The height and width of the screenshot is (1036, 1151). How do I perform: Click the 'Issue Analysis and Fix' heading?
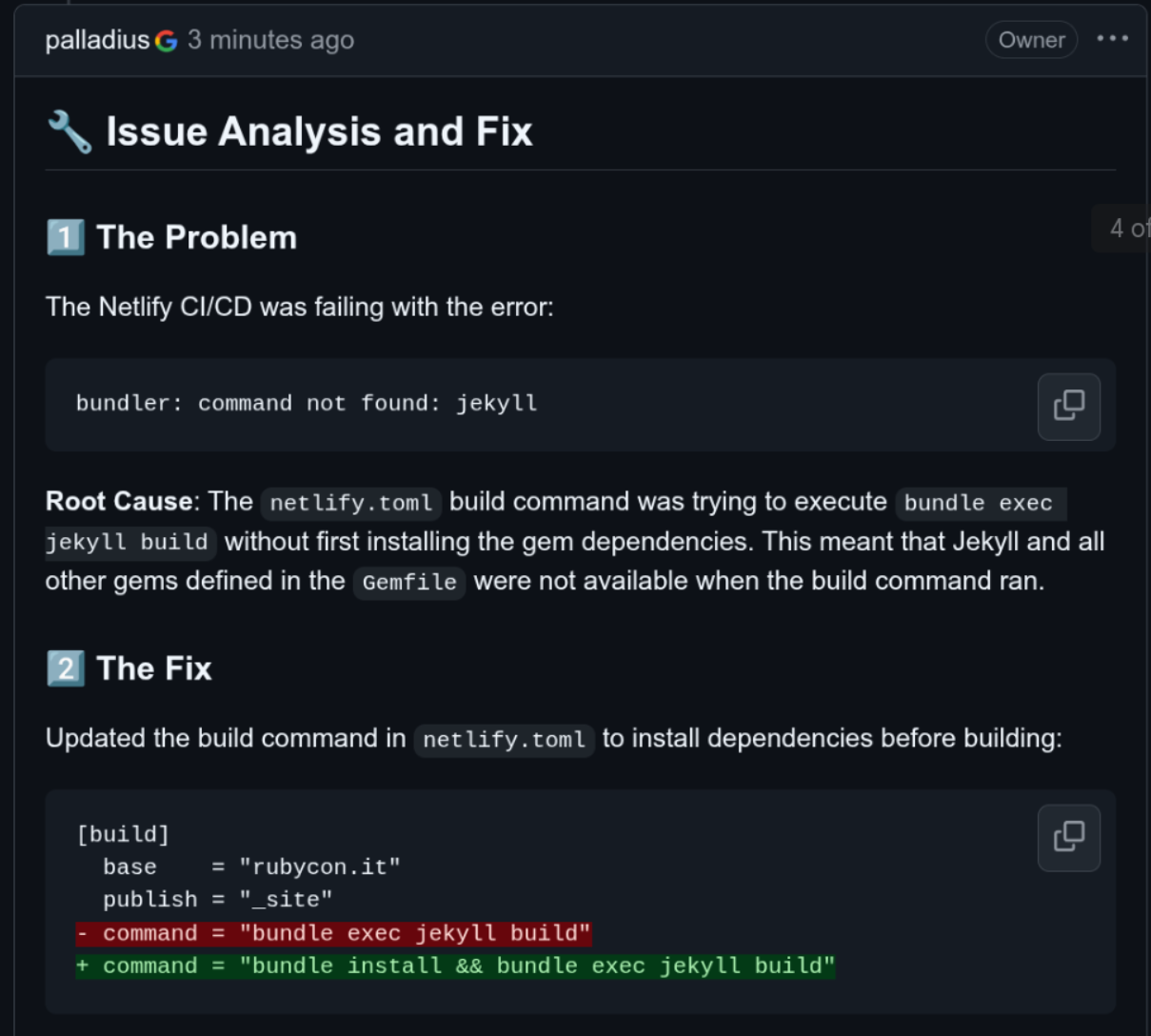(x=319, y=131)
